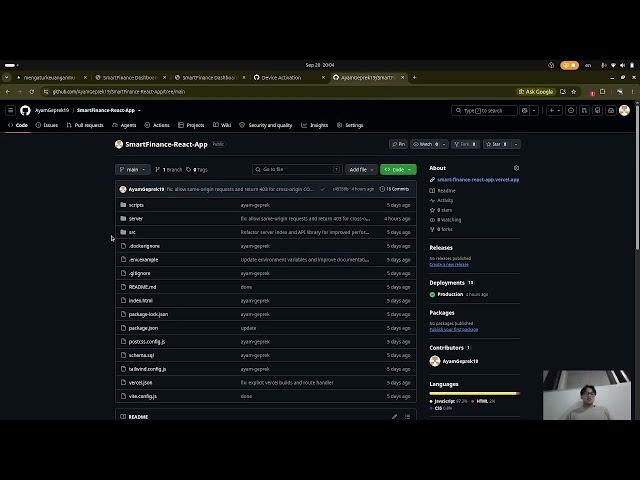Open the README.md file
Screen dimensions: 640x480
click(142, 287)
